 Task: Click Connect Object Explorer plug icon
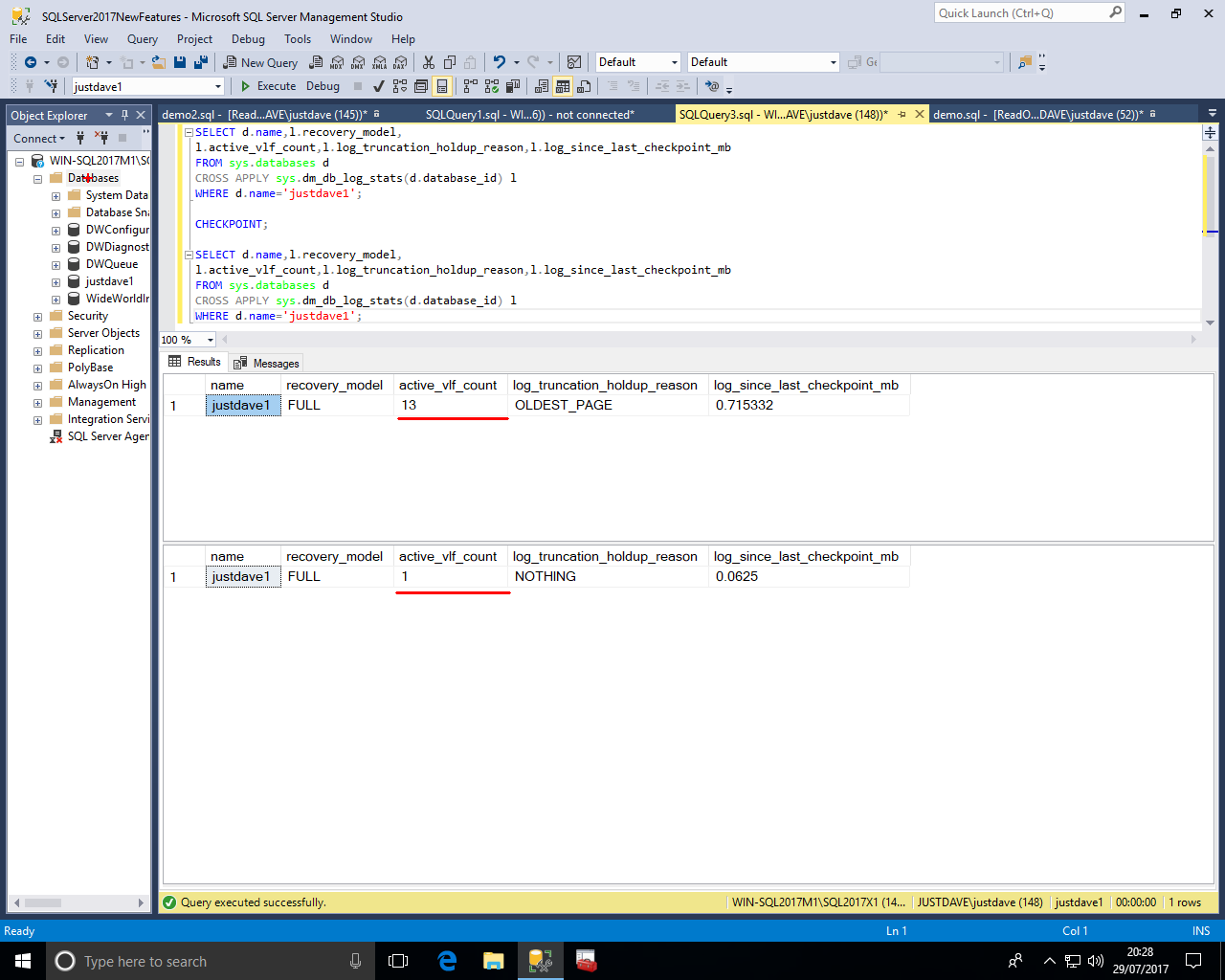coord(80,138)
